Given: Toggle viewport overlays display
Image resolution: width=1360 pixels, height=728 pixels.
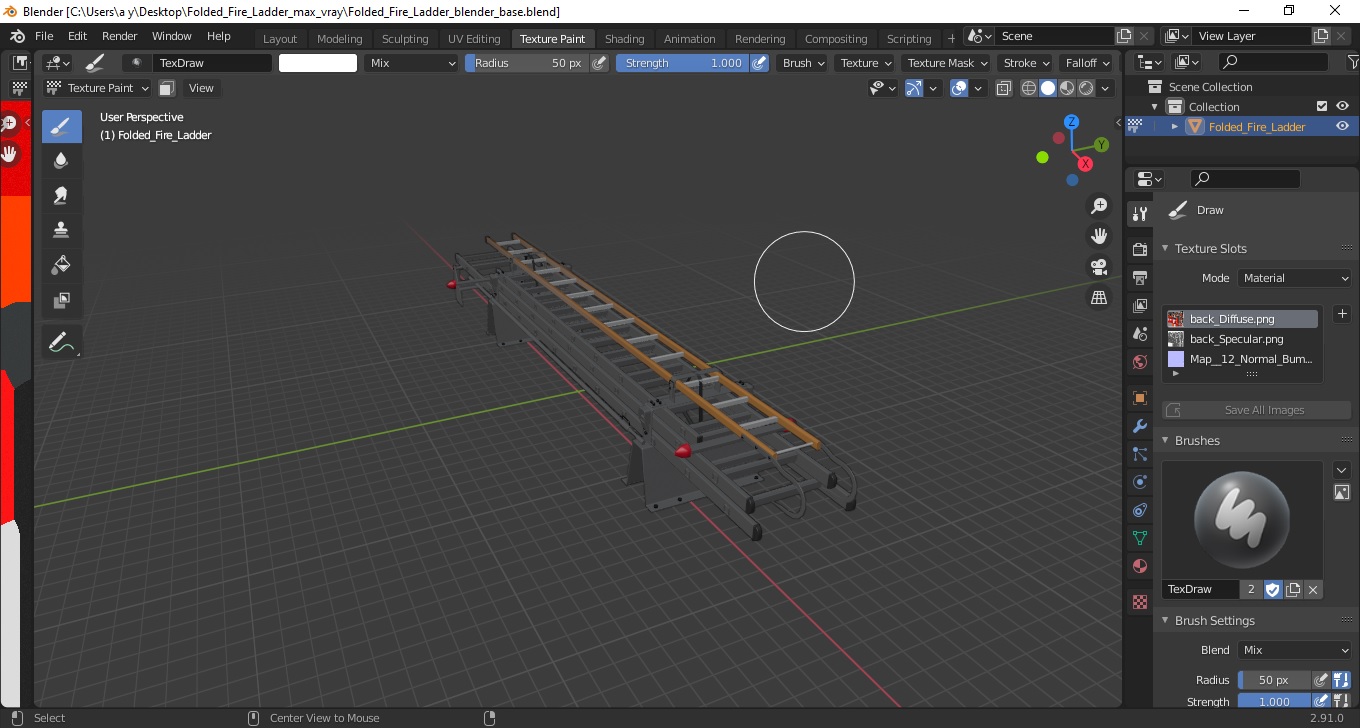Looking at the screenshot, I should (x=959, y=88).
